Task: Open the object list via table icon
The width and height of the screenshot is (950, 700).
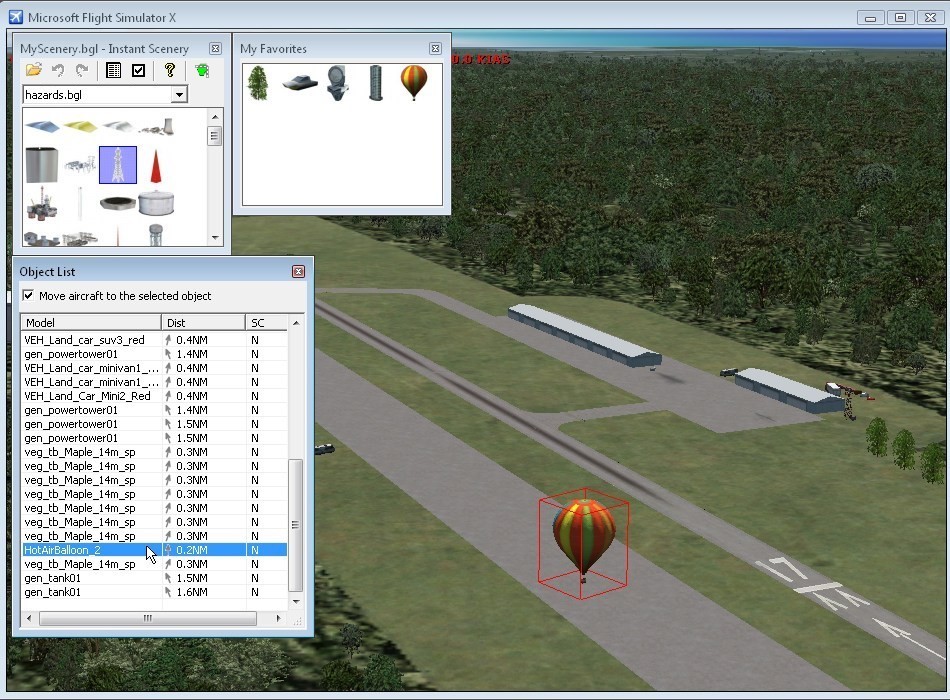Action: (113, 70)
